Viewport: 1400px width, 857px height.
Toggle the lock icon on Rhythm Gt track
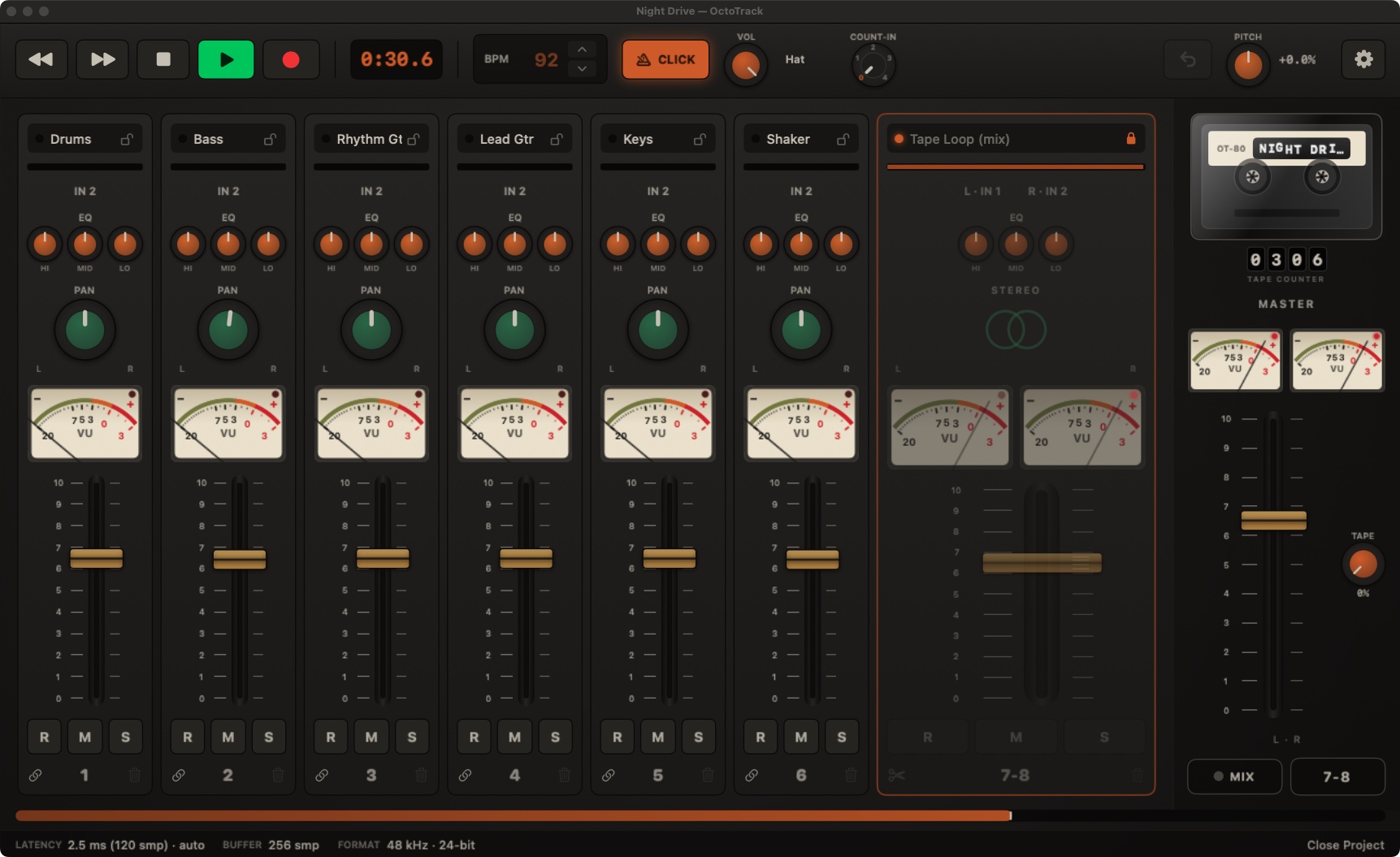pyautogui.click(x=414, y=139)
